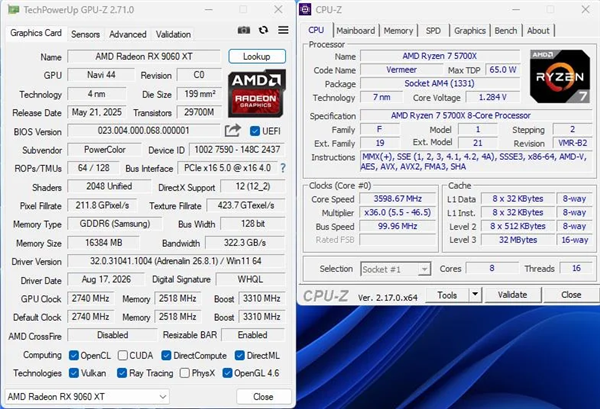
Task: Select the Graphics Card tab in GPU-Z
Action: click(x=36, y=33)
